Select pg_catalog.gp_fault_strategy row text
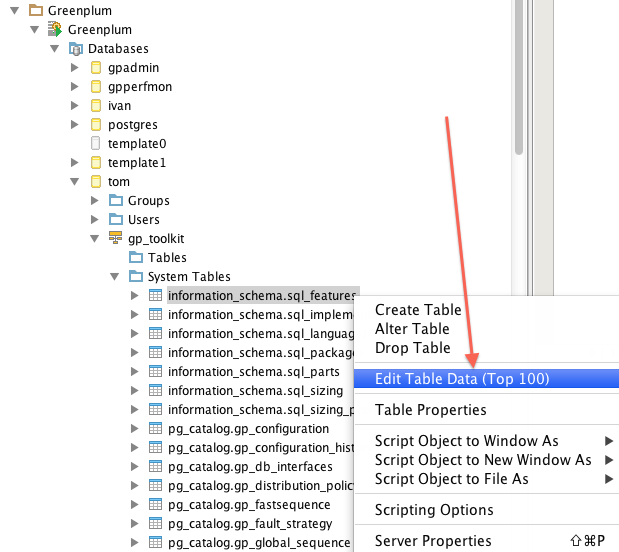 (250, 524)
